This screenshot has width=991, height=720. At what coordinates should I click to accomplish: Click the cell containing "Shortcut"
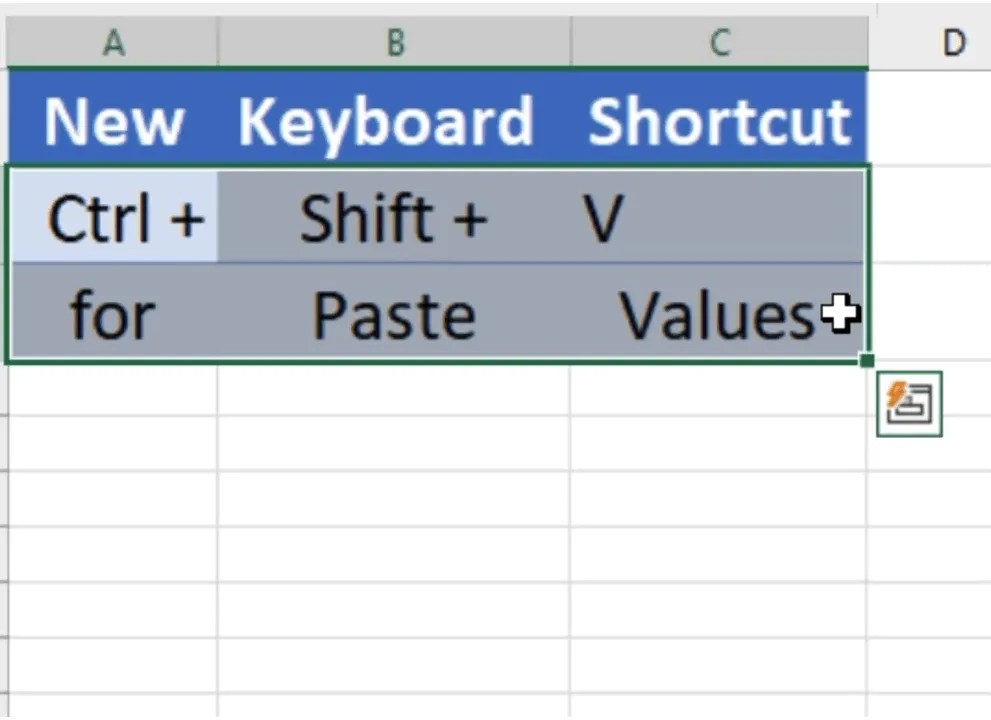pos(719,118)
